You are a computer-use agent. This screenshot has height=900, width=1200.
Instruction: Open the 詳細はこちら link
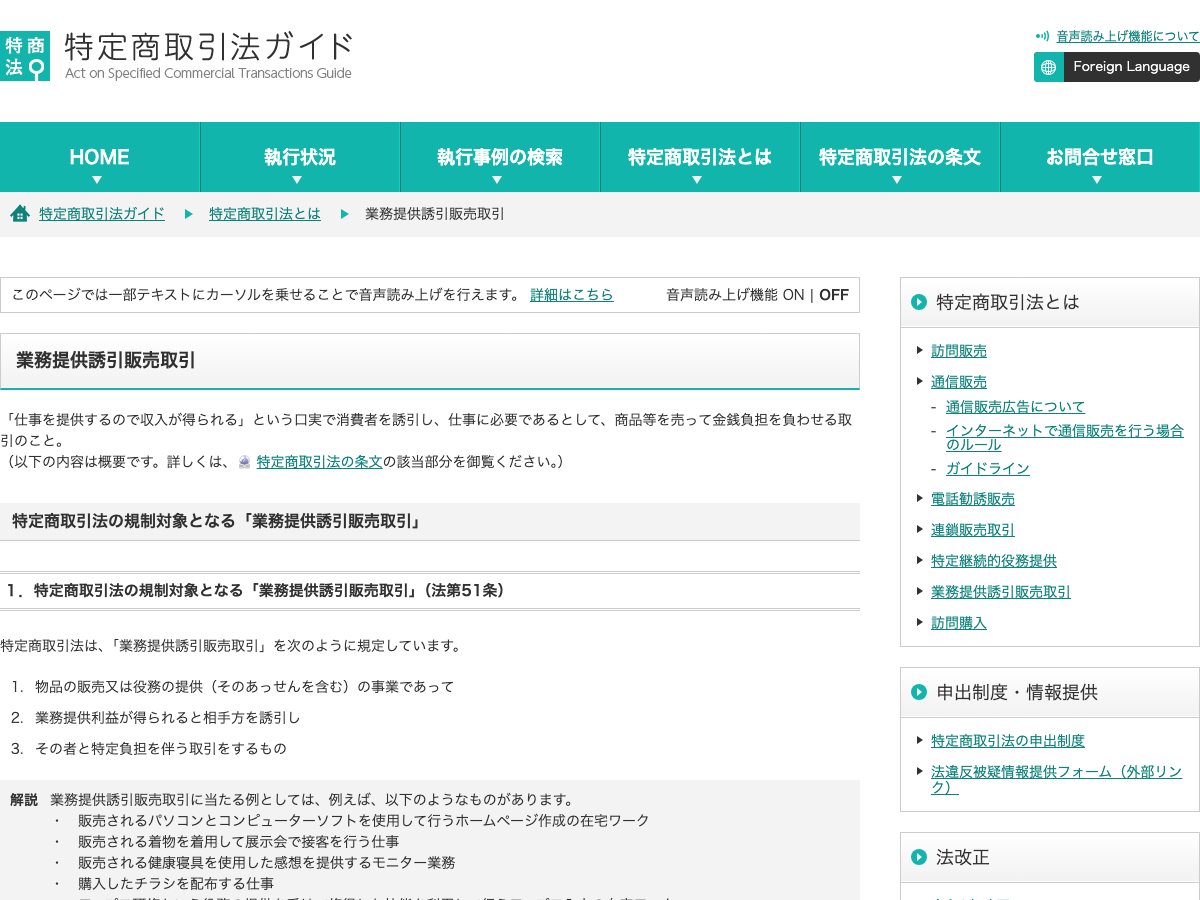click(x=572, y=295)
